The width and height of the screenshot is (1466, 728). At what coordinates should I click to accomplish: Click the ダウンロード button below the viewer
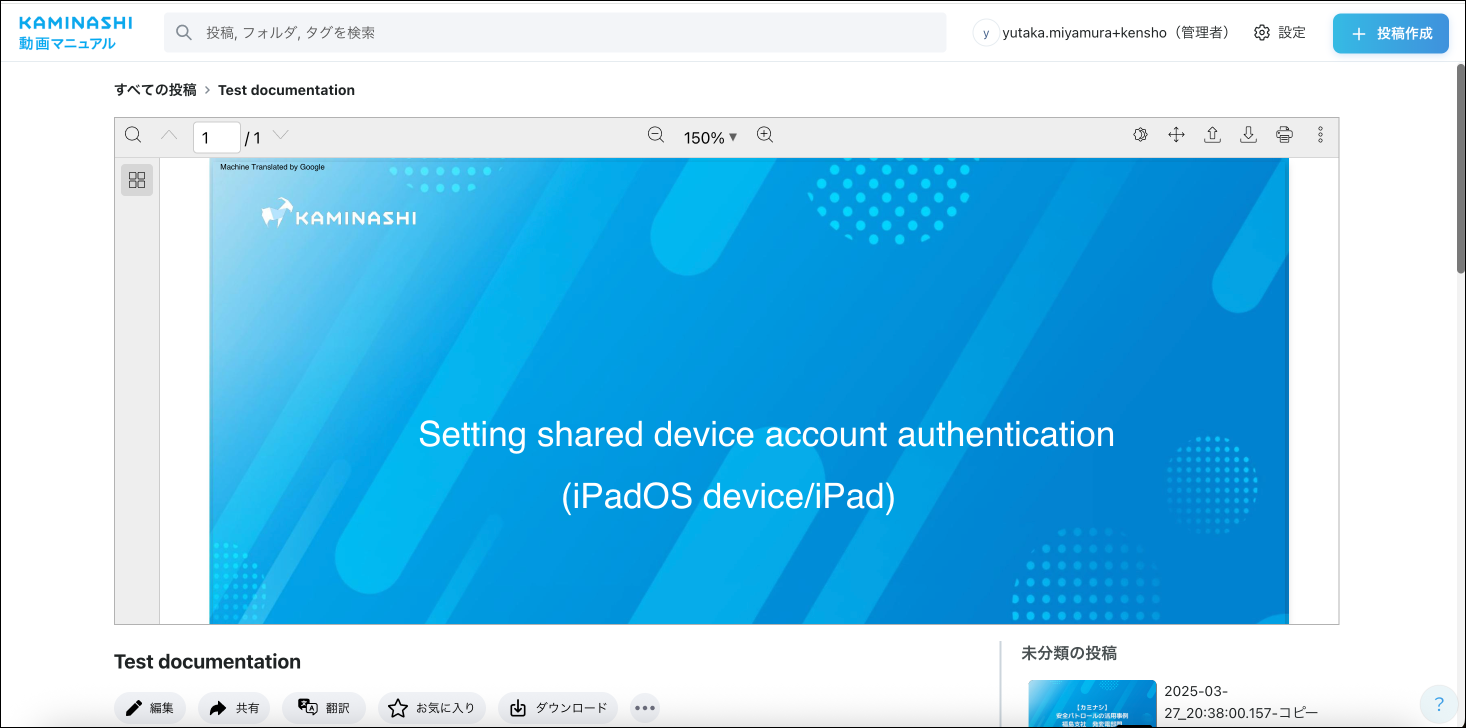pyautogui.click(x=558, y=708)
